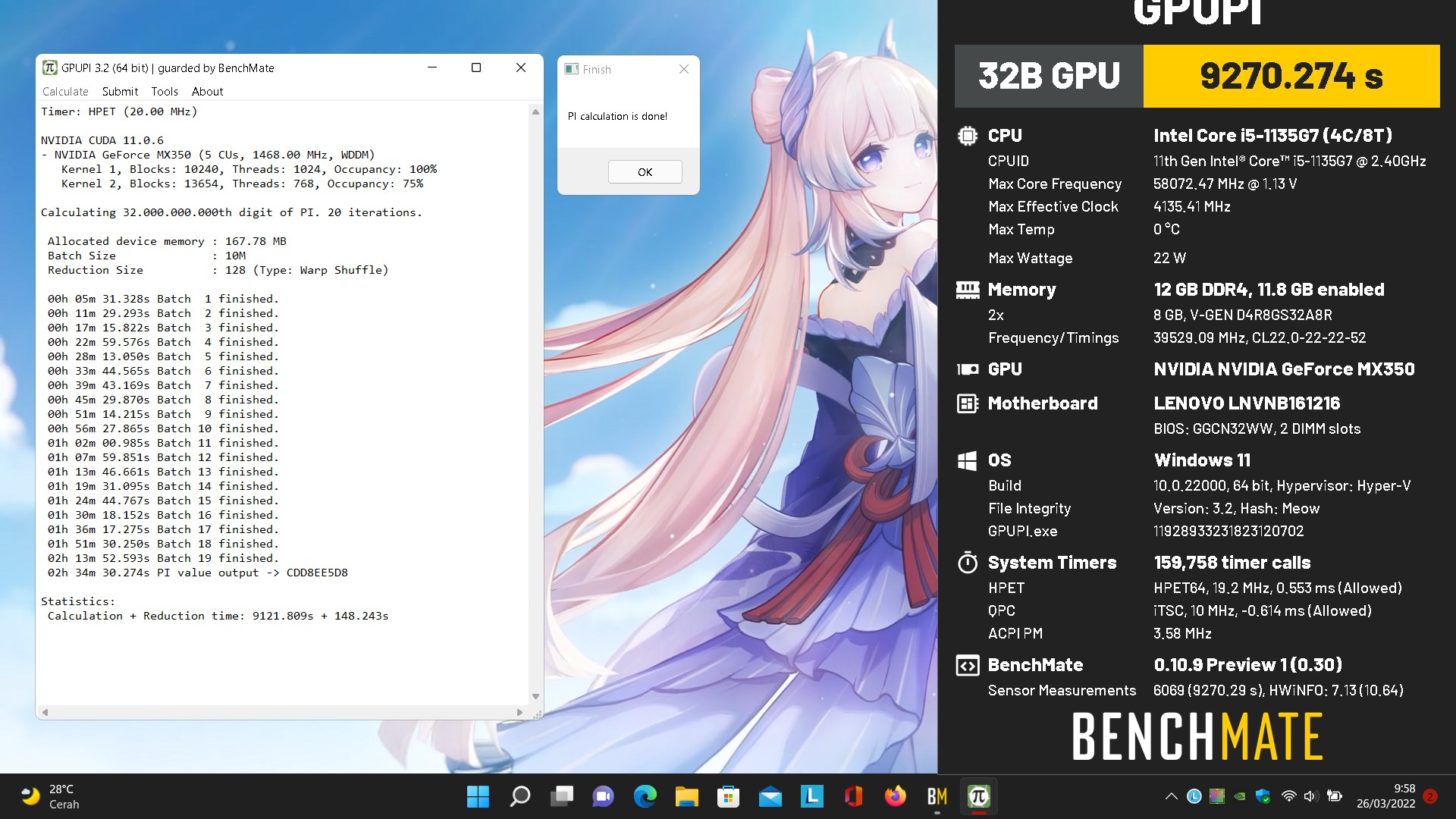The height and width of the screenshot is (819, 1456).
Task: Open Microsoft Store from taskbar
Action: 729,796
